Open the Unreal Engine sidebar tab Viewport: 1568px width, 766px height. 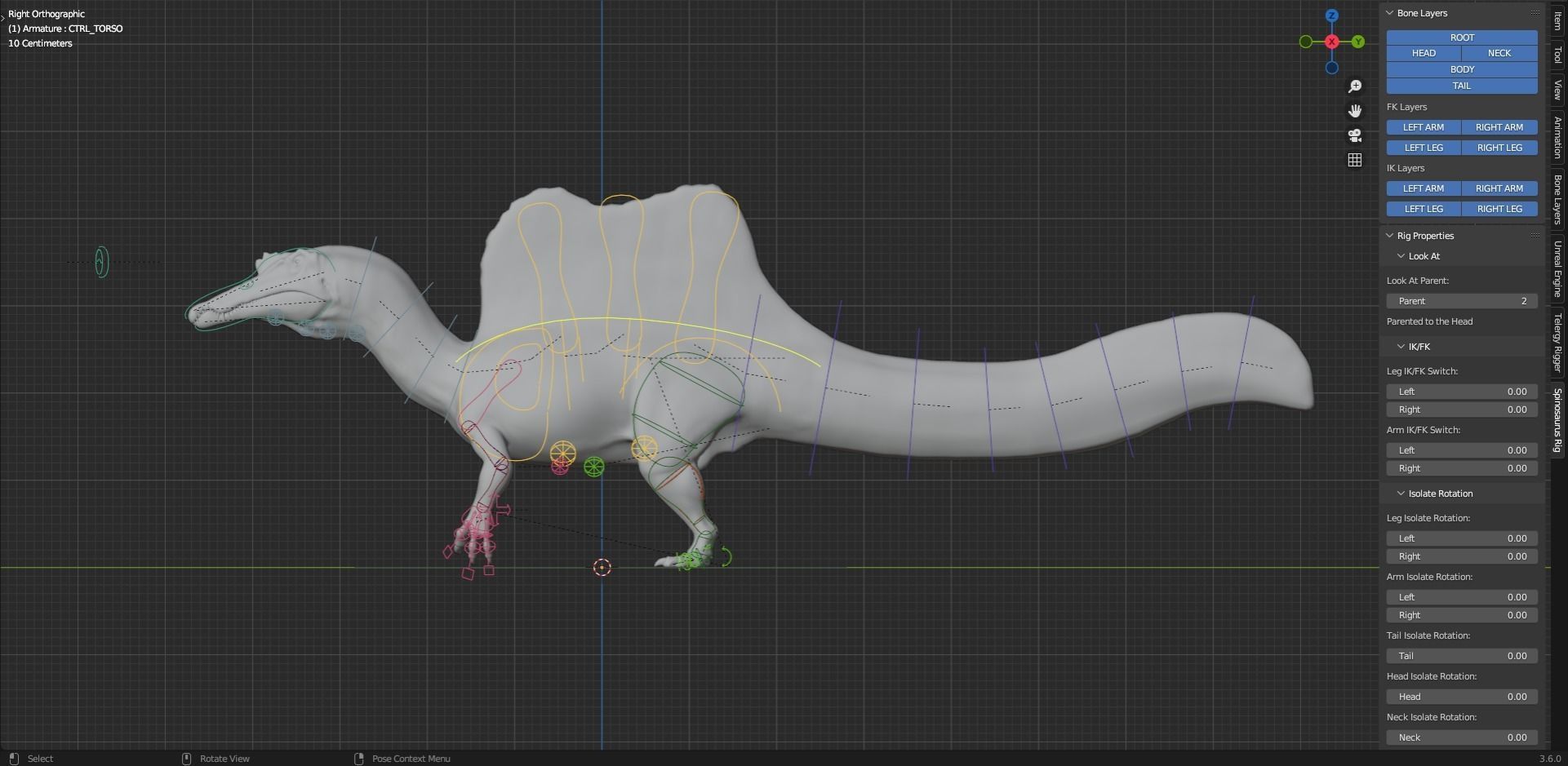point(1557,269)
